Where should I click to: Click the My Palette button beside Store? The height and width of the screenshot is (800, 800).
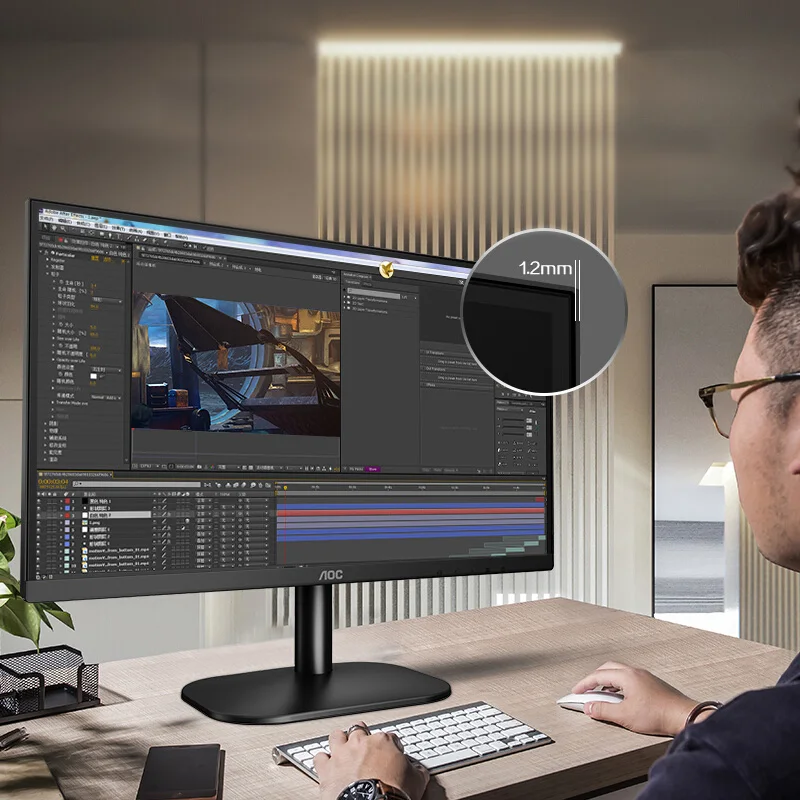tap(356, 469)
